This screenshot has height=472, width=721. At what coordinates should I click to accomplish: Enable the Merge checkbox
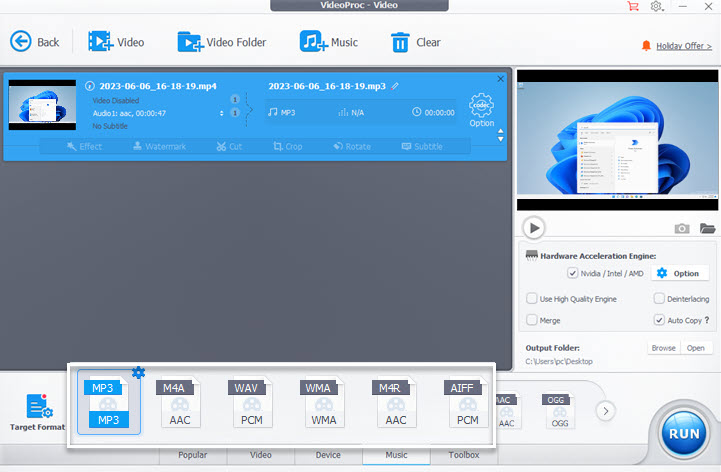pyautogui.click(x=532, y=320)
